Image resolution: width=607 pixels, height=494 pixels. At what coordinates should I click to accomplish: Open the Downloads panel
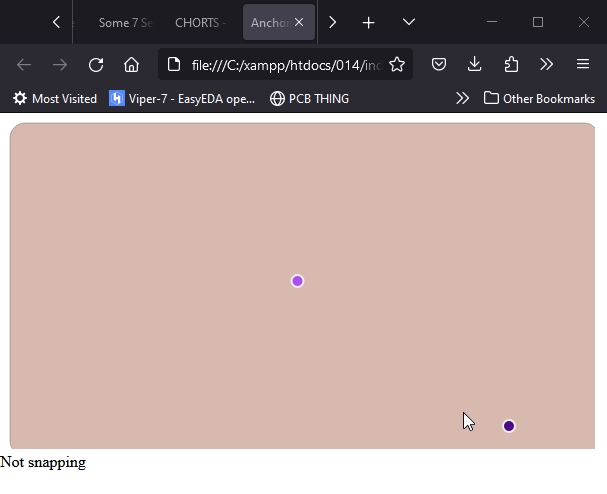coord(475,64)
